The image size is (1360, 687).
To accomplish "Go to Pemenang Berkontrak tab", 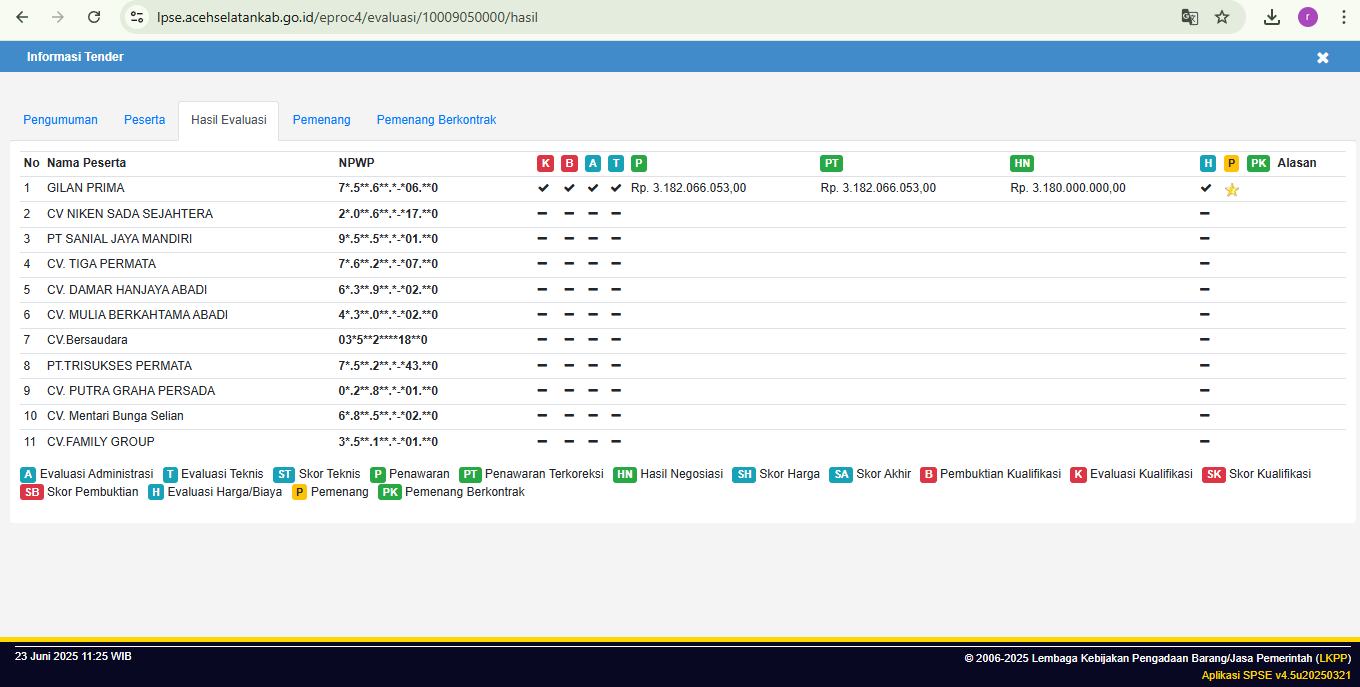I will tap(436, 120).
